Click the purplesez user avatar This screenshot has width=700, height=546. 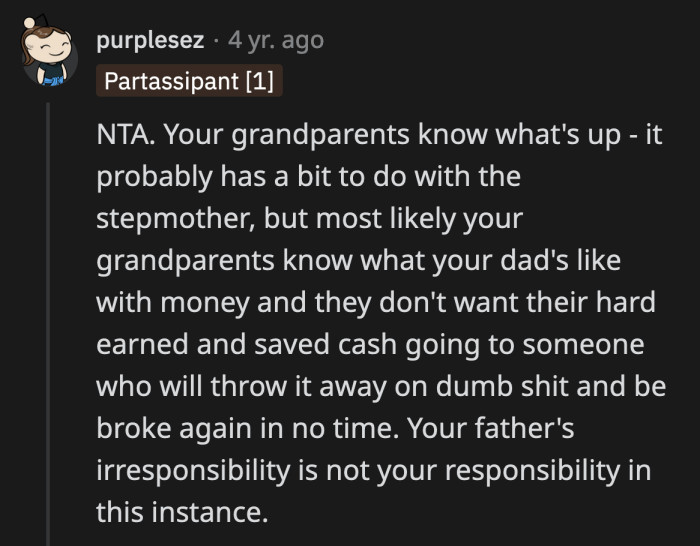click(48, 59)
